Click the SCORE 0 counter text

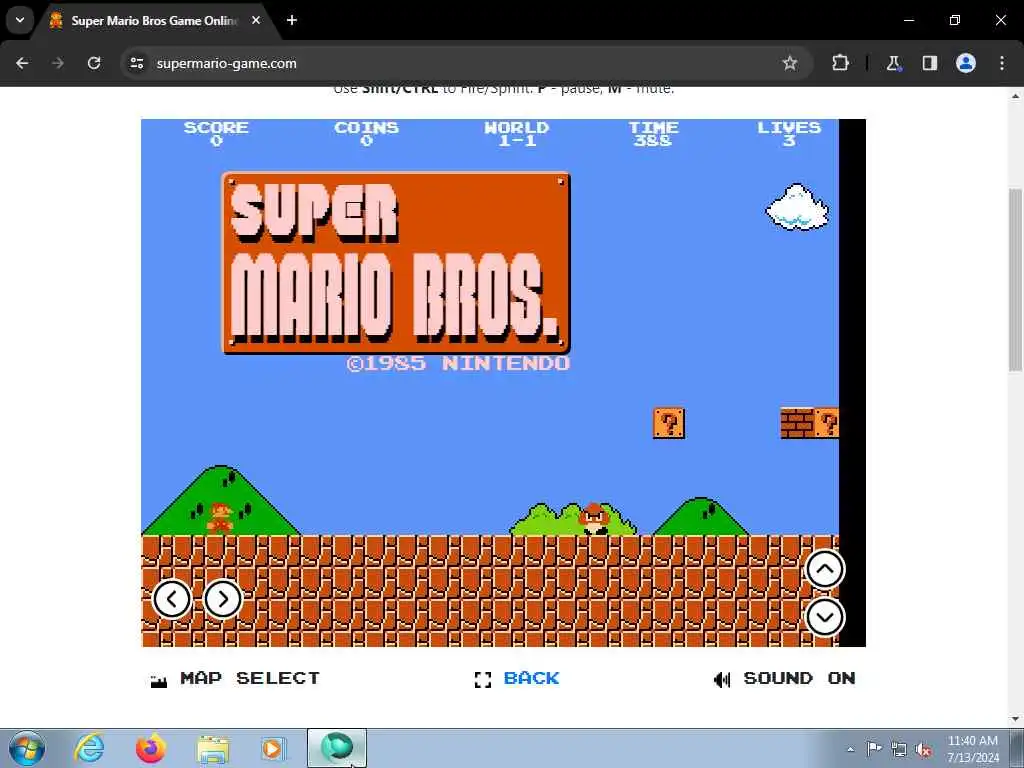pos(216,133)
